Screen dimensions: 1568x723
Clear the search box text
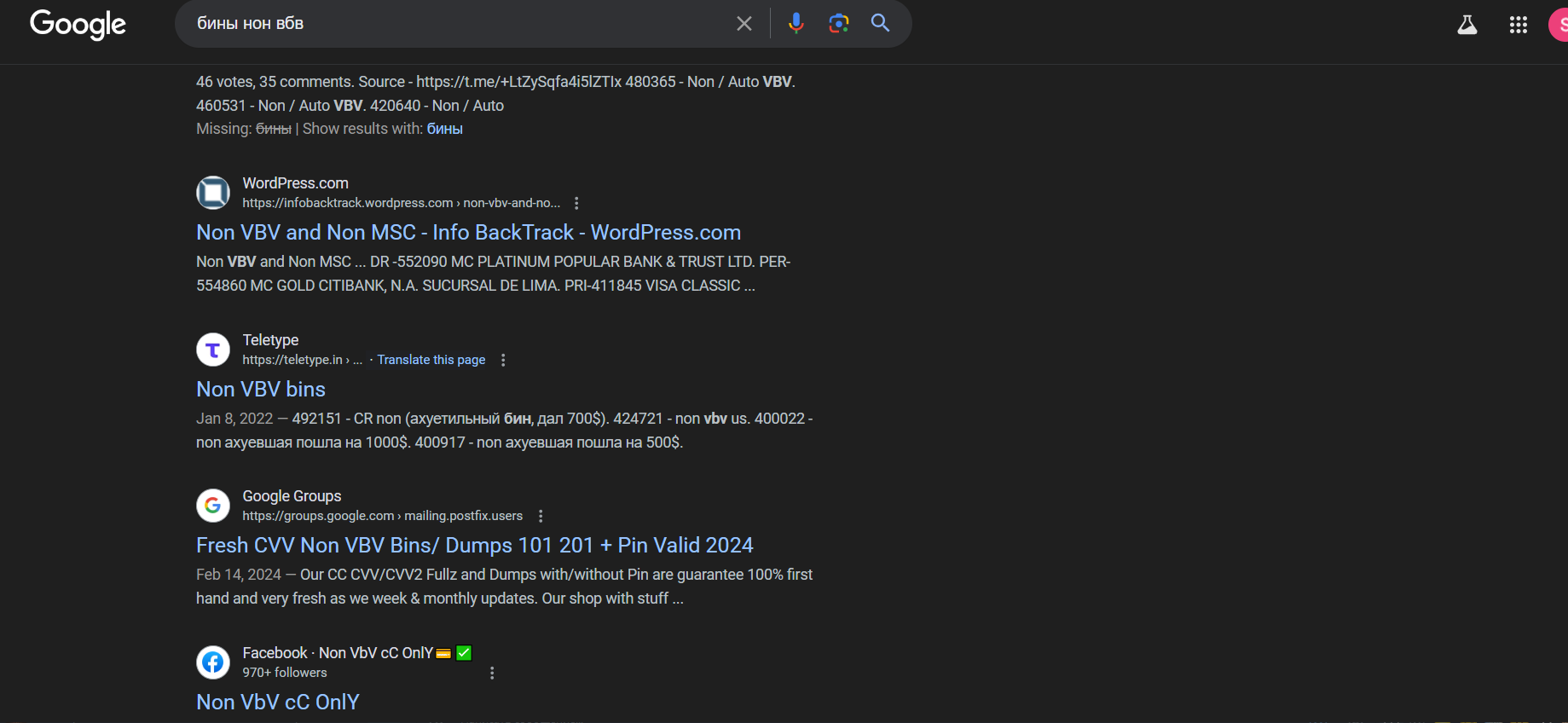coord(743,24)
